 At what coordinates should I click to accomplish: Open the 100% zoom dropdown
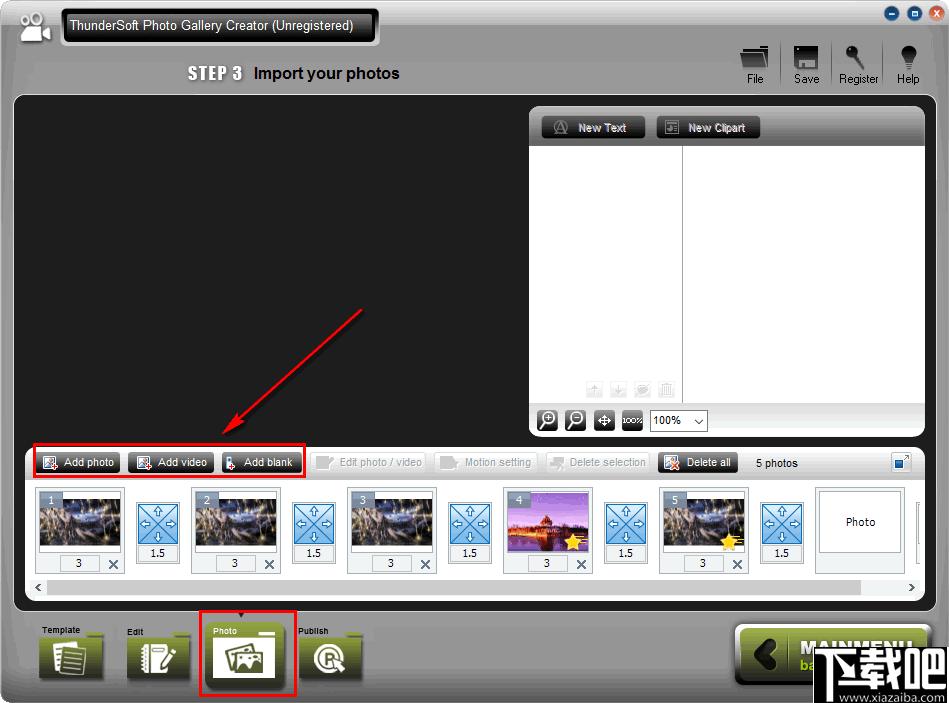click(678, 420)
